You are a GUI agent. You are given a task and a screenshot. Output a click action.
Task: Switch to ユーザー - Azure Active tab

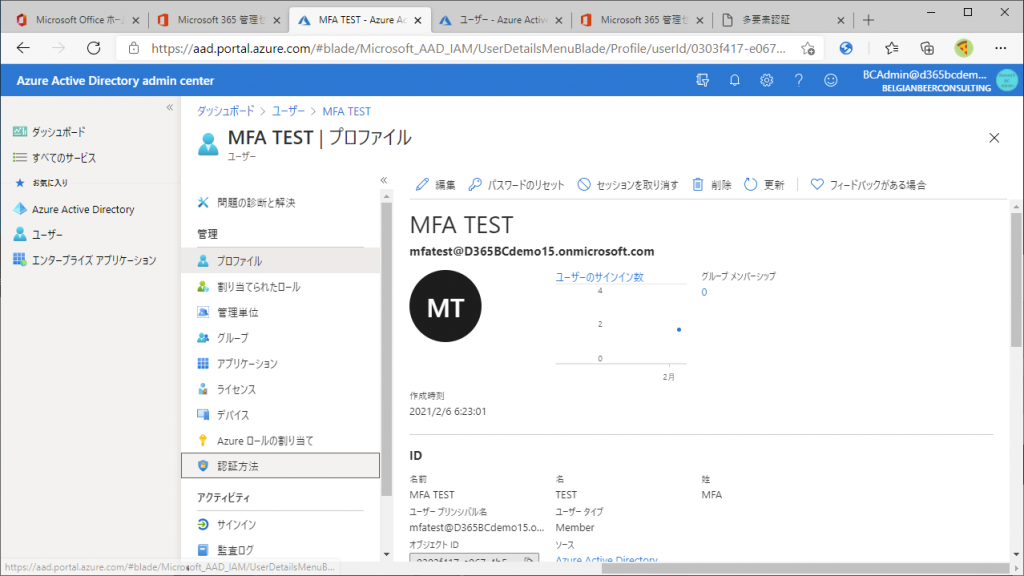tap(500, 20)
